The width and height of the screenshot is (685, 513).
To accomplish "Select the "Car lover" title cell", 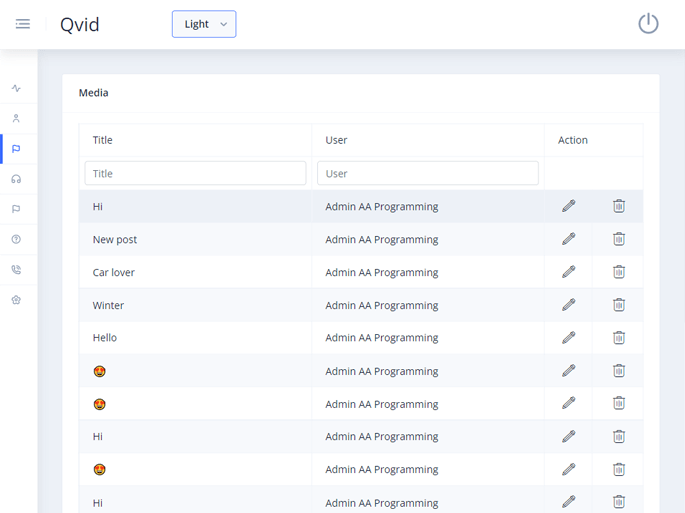I will (x=114, y=272).
